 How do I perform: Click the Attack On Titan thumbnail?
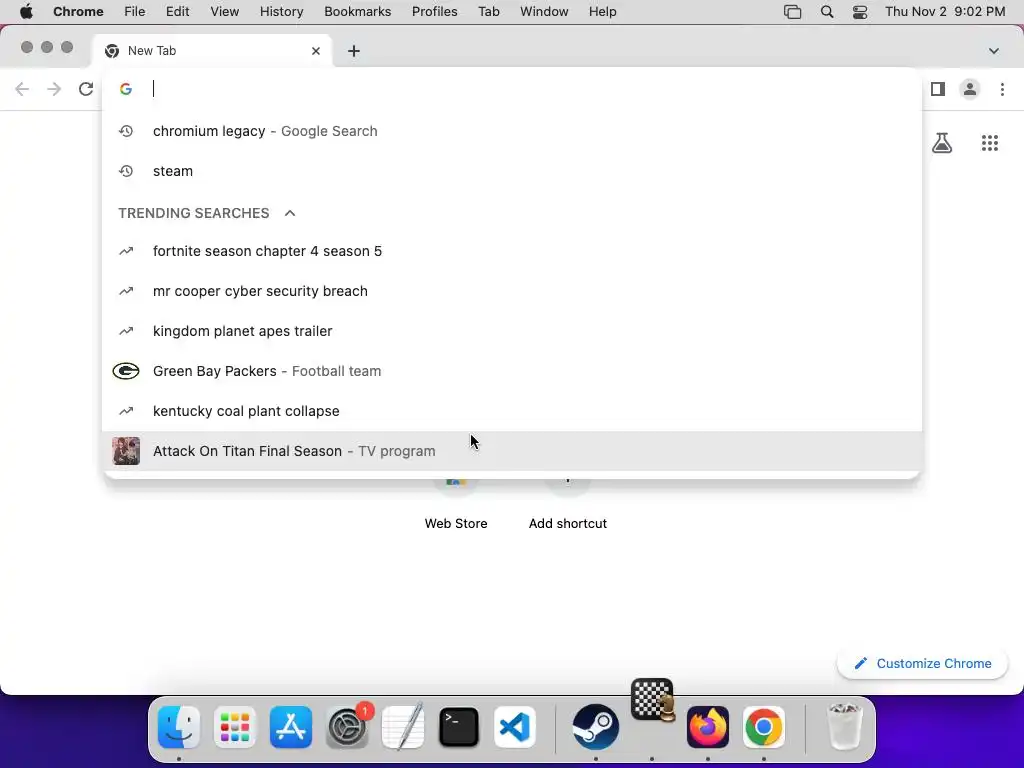(126, 451)
